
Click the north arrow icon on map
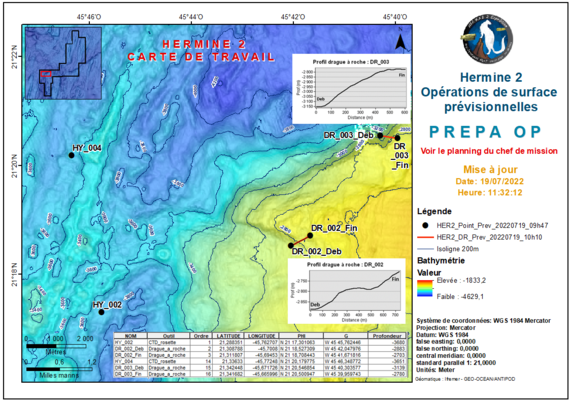tap(400, 42)
